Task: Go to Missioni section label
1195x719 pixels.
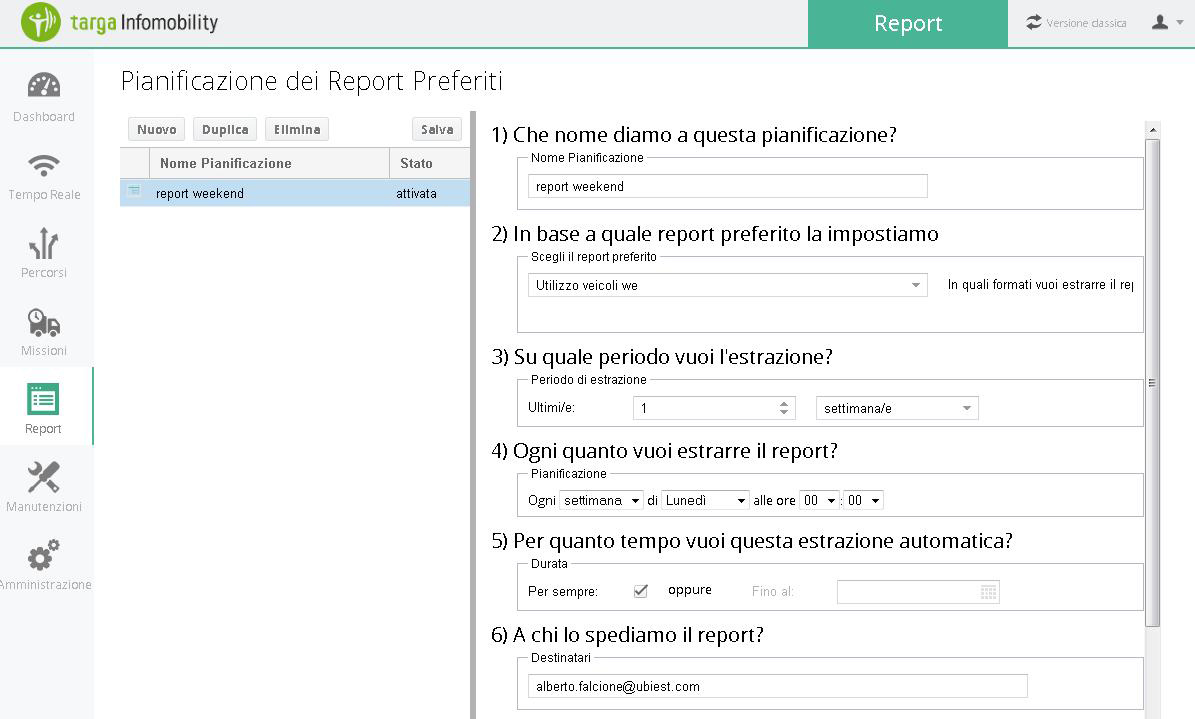Action: coord(43,351)
